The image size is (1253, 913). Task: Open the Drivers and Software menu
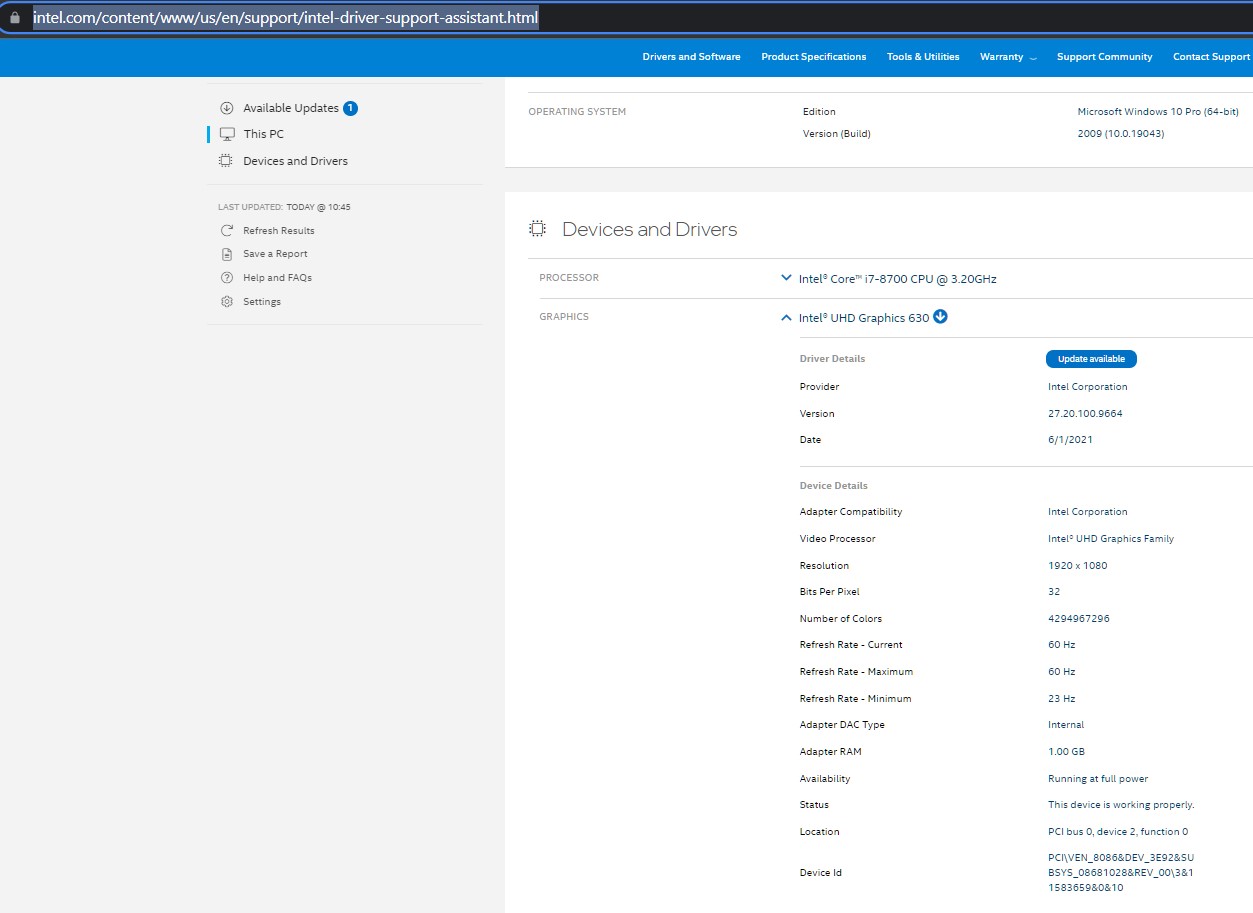tap(691, 57)
